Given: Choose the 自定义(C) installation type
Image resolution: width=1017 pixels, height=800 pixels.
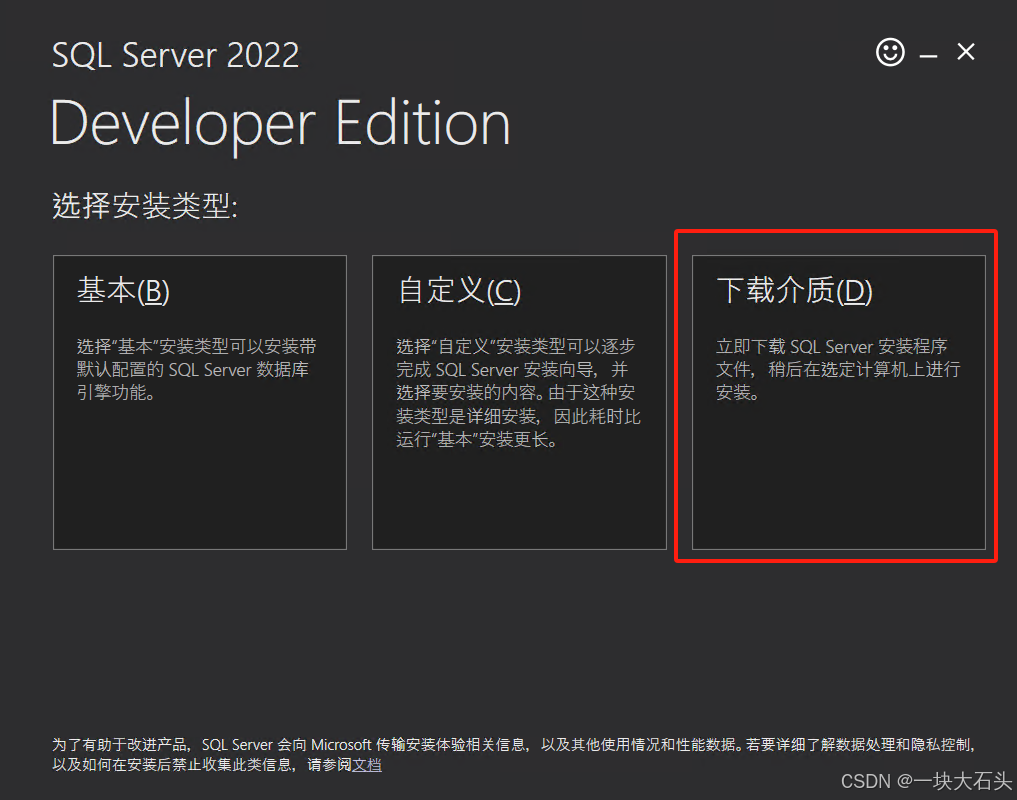Looking at the screenshot, I should click(x=519, y=402).
